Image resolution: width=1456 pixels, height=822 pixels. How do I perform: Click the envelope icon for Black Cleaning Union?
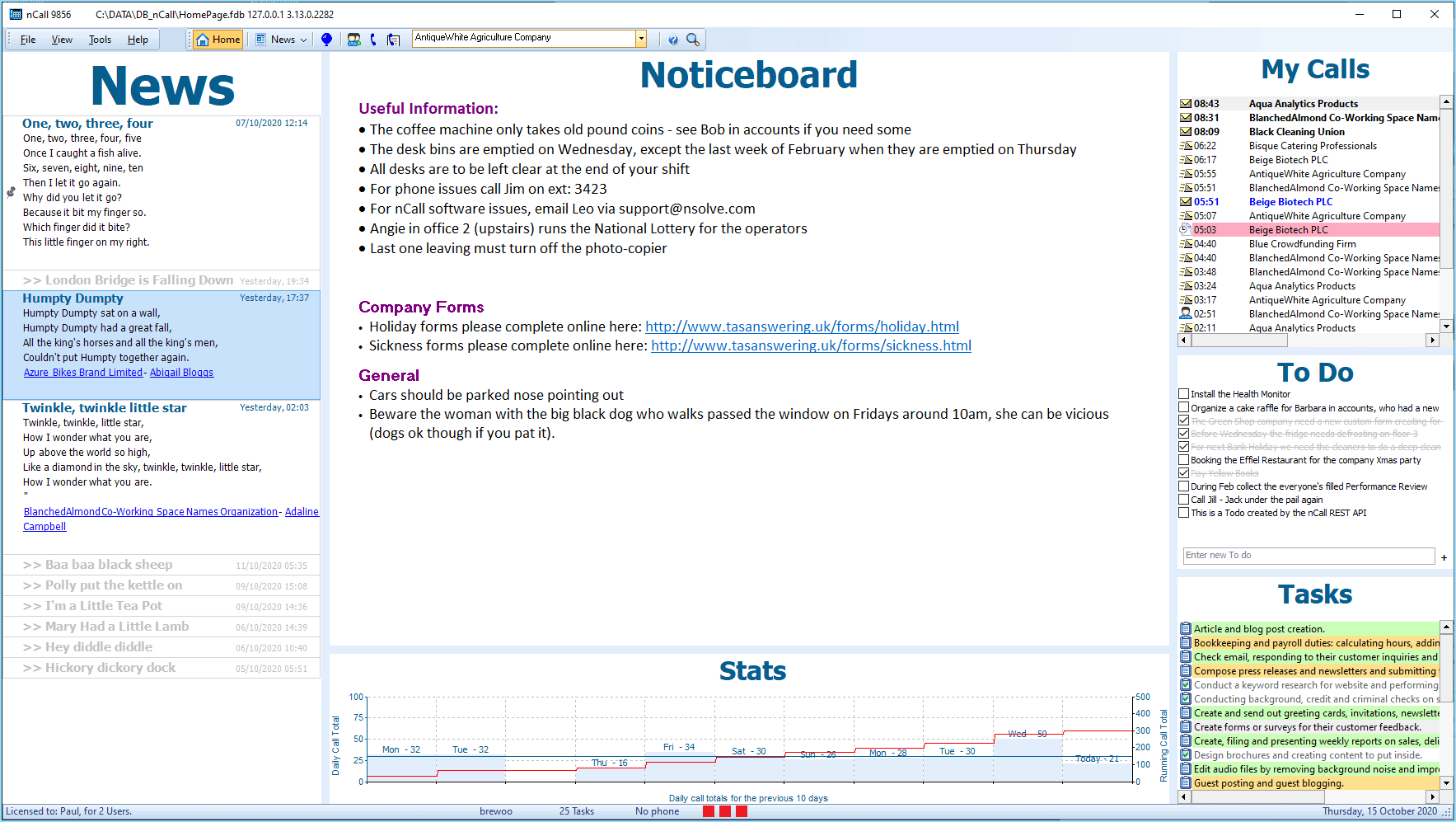point(1186,132)
